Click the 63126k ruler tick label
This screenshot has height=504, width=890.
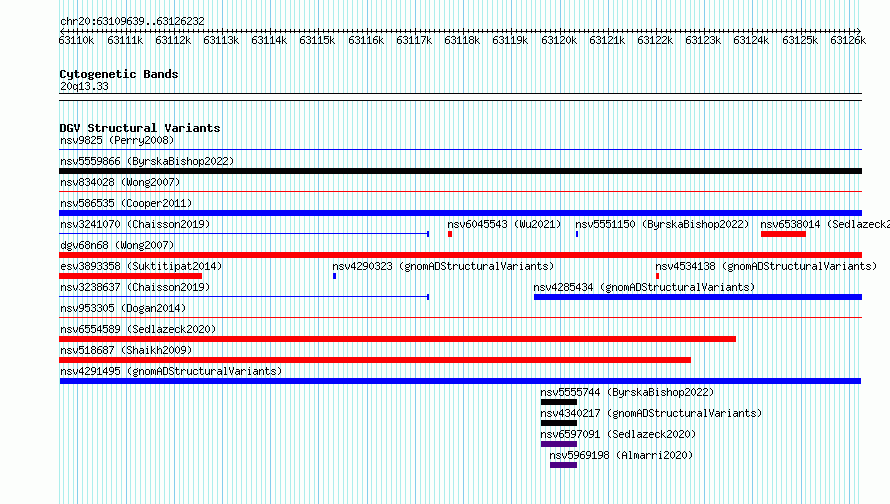point(848,40)
